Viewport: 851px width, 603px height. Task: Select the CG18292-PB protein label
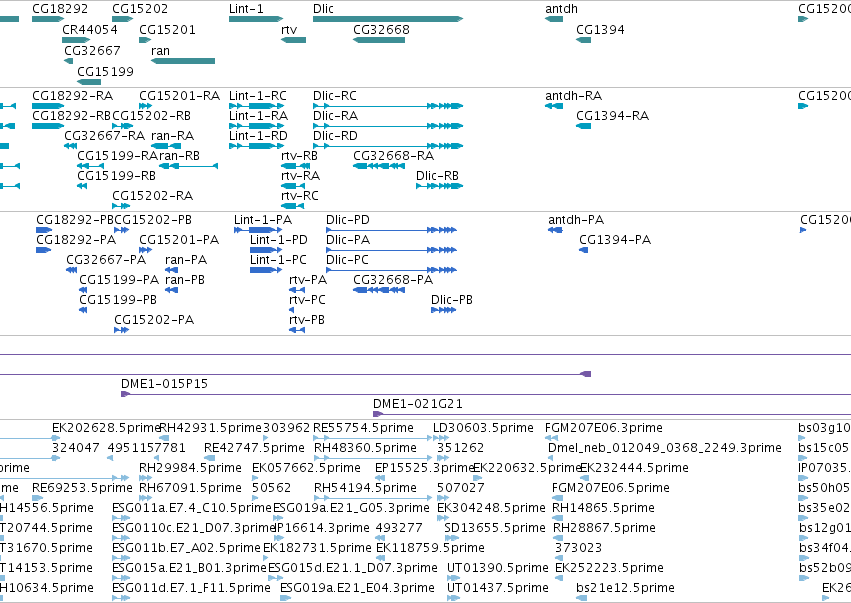75,220
